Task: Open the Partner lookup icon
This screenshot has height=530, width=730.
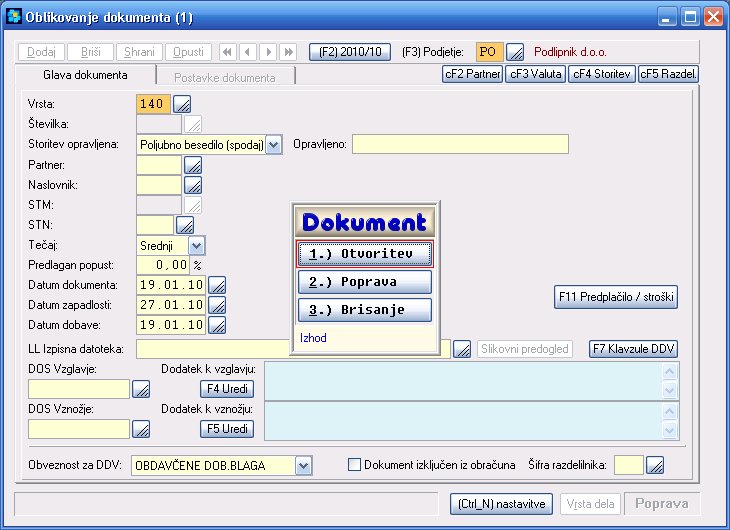Action: tap(193, 165)
